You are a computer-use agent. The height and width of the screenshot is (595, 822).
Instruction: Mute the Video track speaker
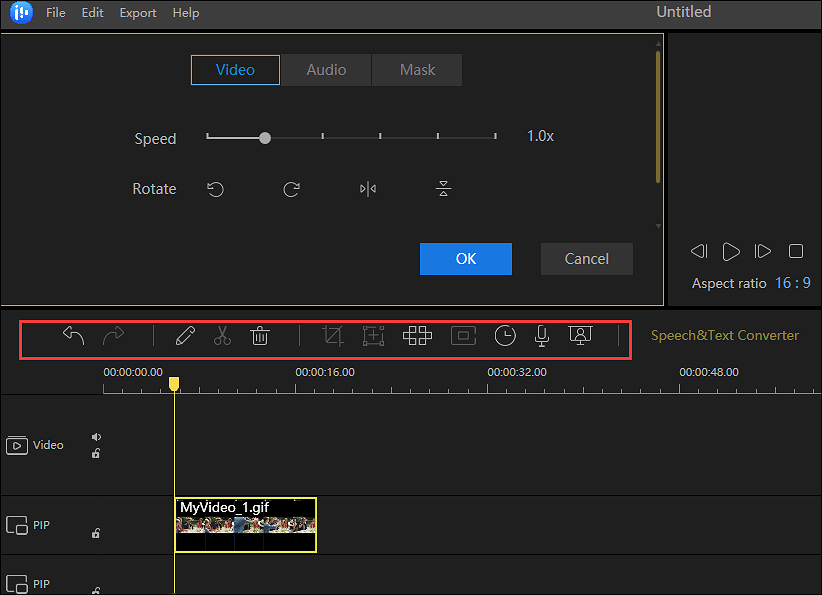[x=96, y=437]
